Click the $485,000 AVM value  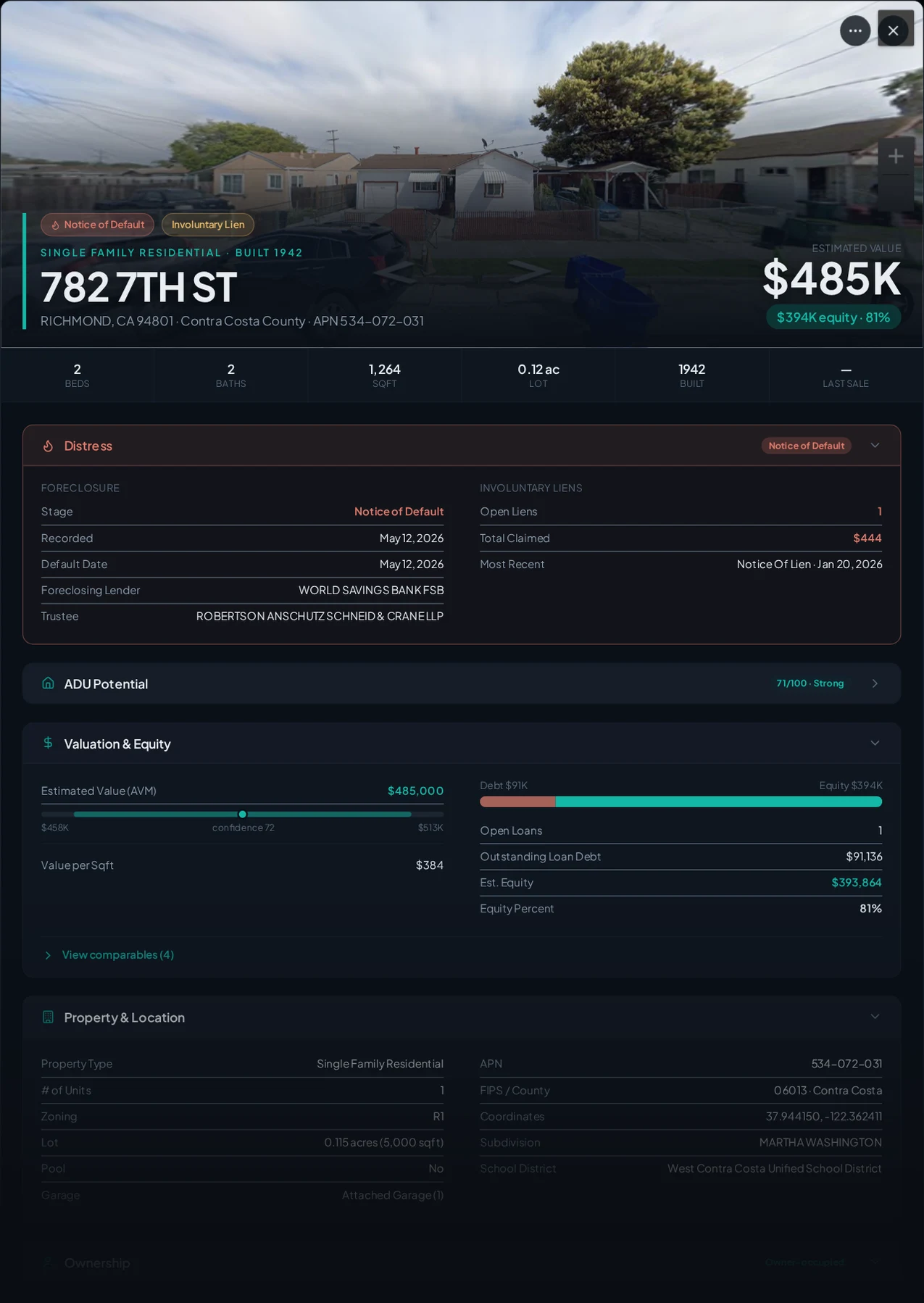pyautogui.click(x=415, y=791)
